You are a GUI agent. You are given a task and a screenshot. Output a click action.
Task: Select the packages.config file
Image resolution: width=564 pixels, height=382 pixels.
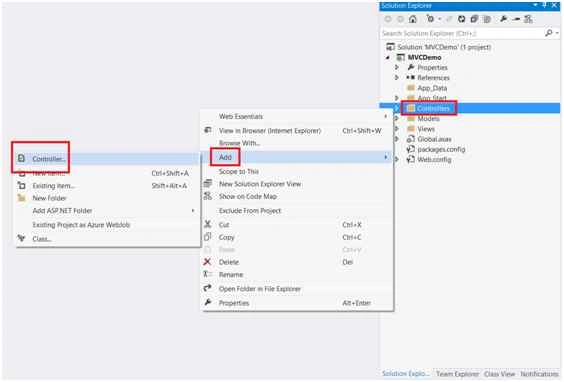pyautogui.click(x=441, y=149)
